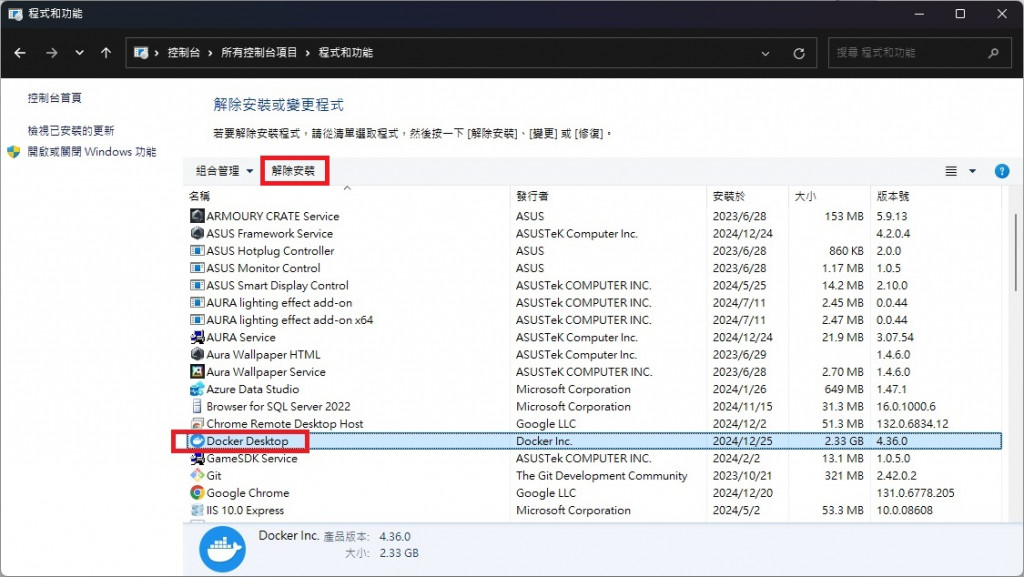
Task: Click the view layout icon
Action: click(951, 171)
